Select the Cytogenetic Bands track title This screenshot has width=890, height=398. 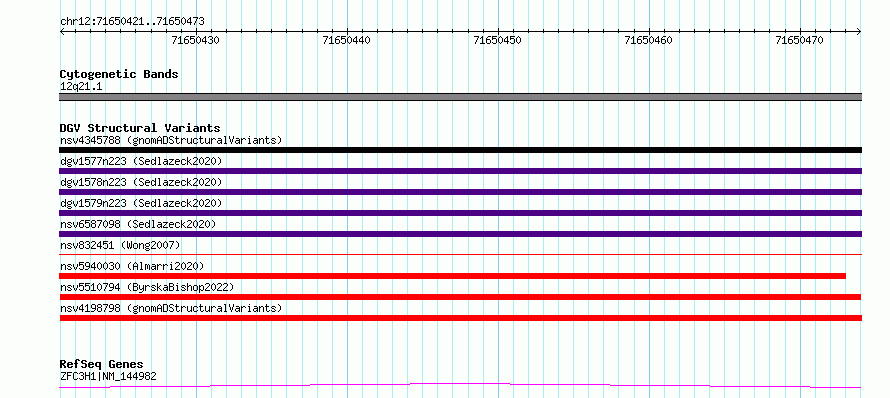click(x=119, y=74)
